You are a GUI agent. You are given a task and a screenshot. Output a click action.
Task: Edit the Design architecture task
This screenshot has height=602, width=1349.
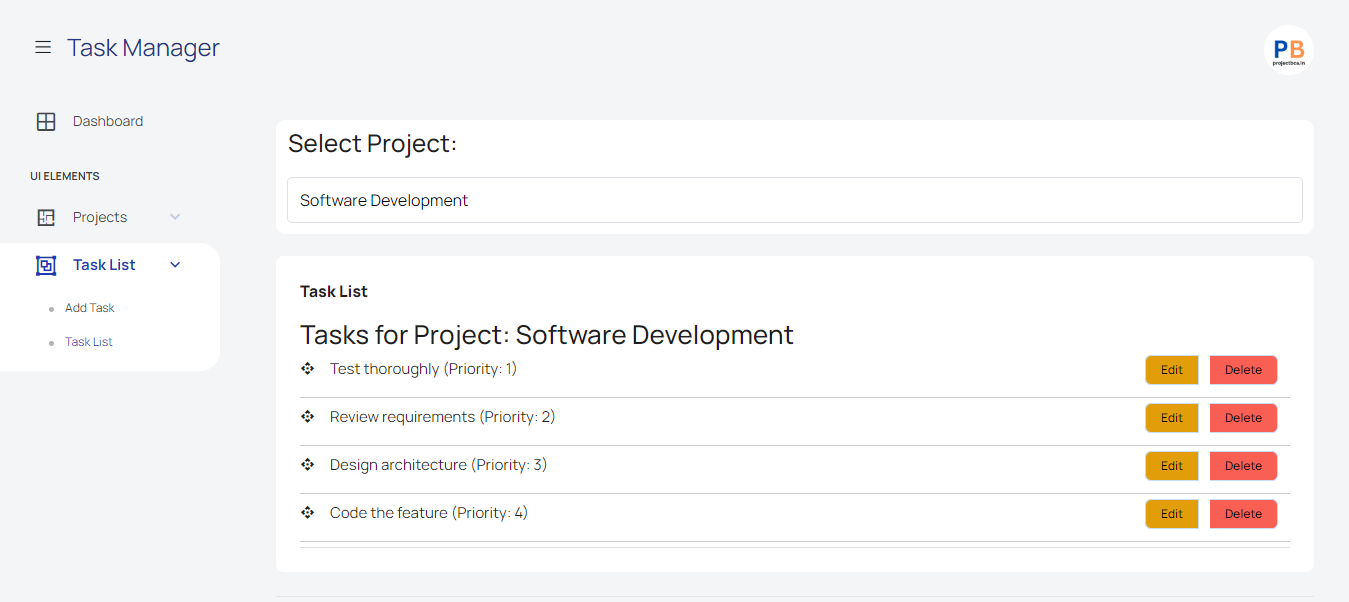click(x=1172, y=466)
